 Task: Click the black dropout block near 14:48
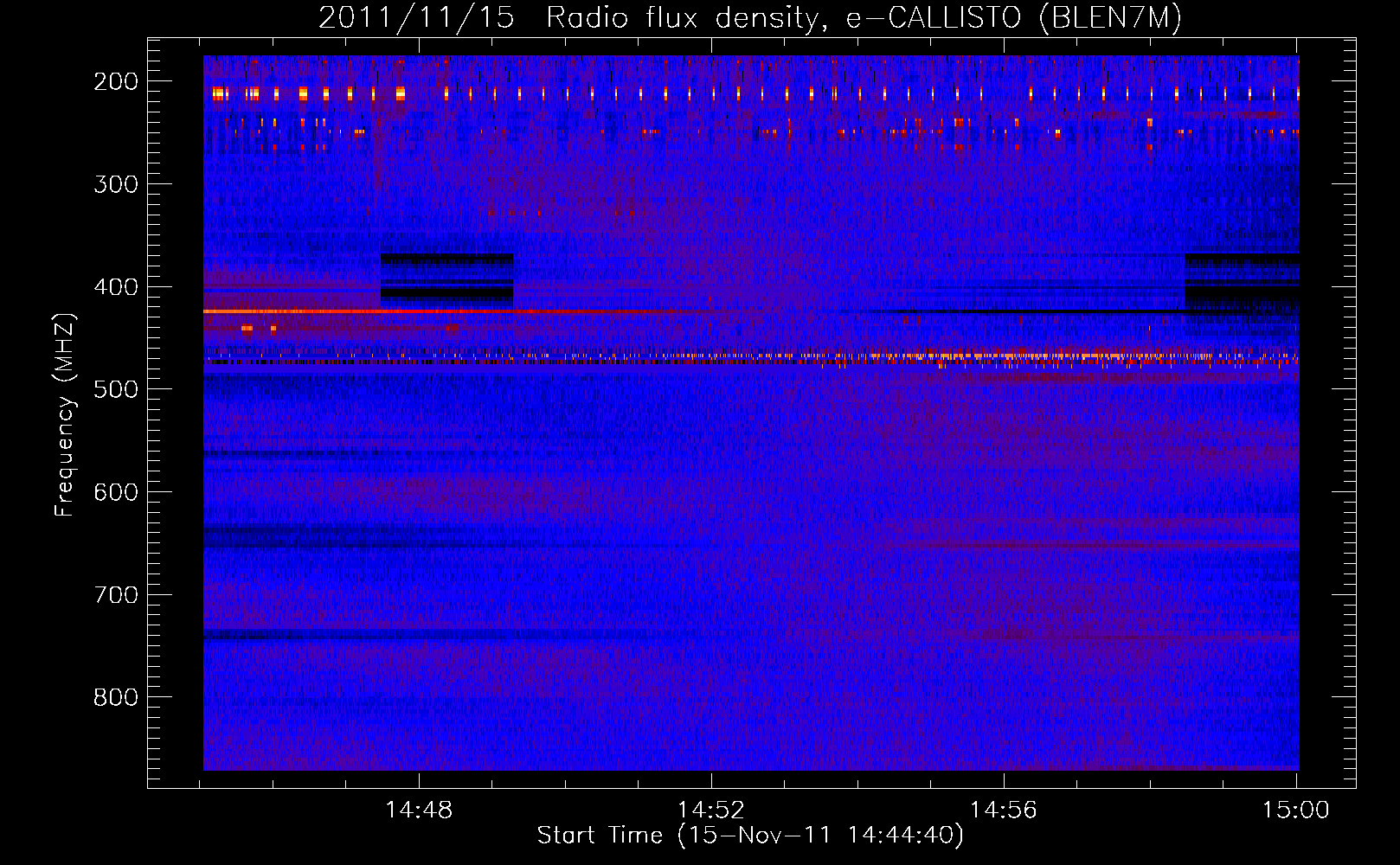pos(447,280)
